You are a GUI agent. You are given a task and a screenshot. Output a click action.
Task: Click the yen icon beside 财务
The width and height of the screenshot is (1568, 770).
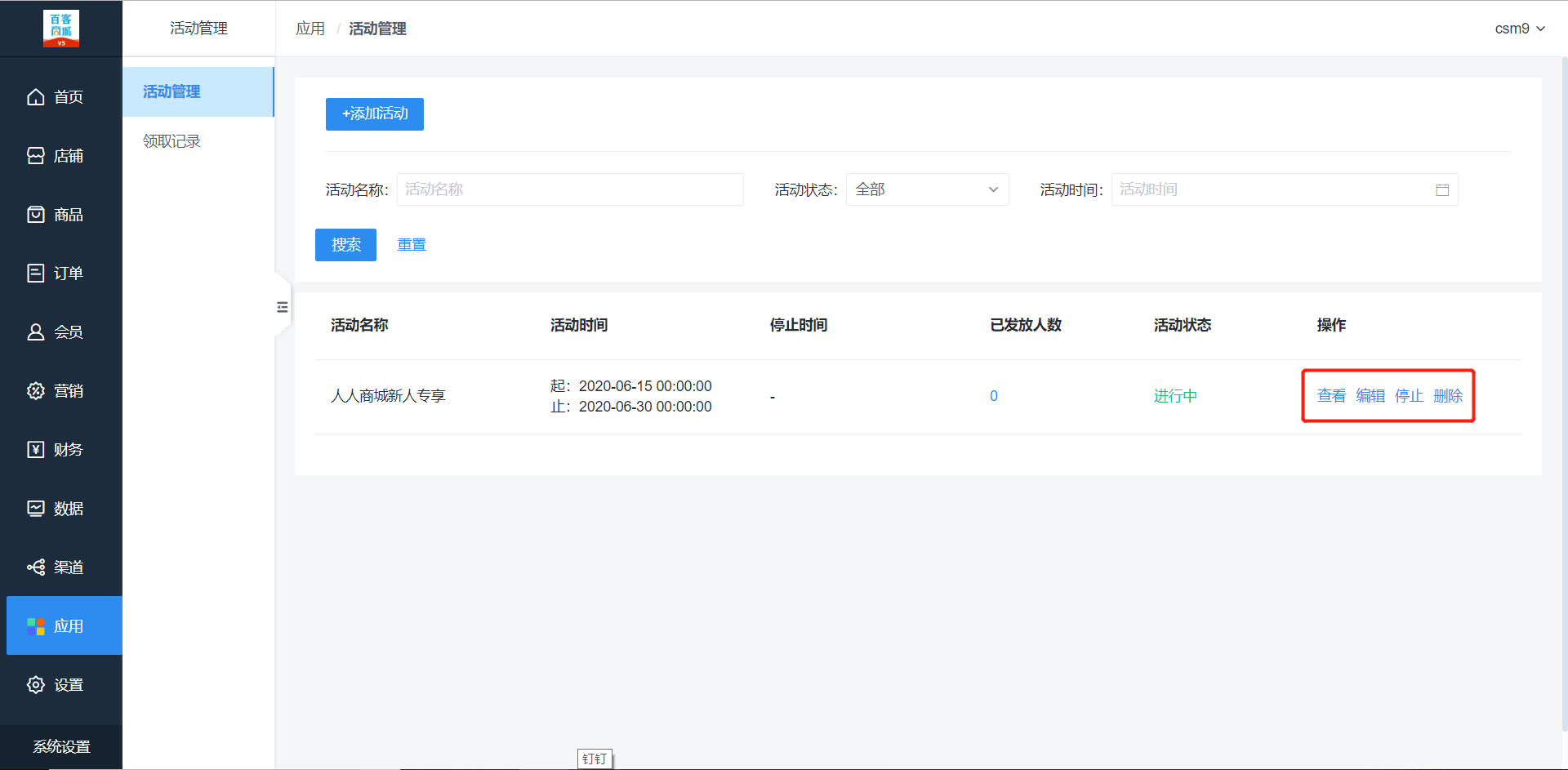pyautogui.click(x=36, y=450)
